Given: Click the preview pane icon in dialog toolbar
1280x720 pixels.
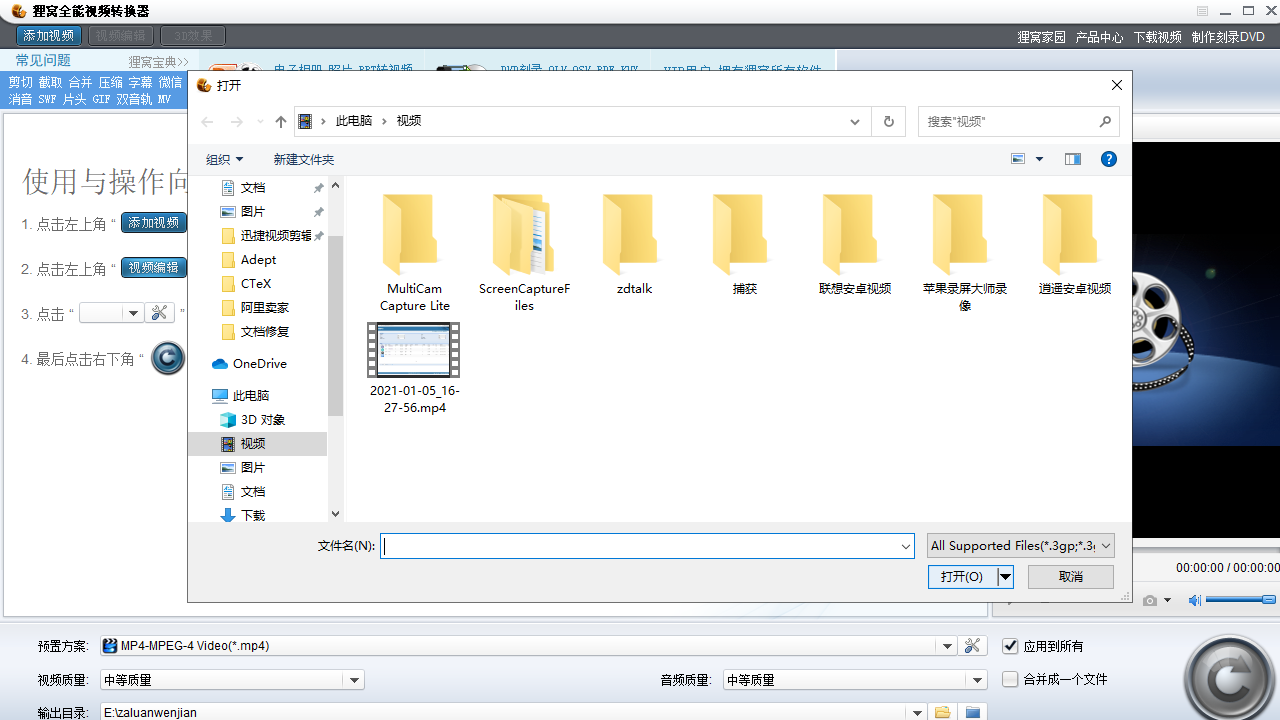Looking at the screenshot, I should (1072, 158).
